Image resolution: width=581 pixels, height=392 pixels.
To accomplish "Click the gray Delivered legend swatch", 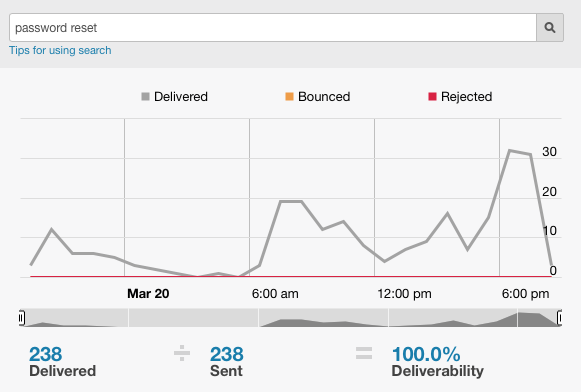I will [145, 97].
